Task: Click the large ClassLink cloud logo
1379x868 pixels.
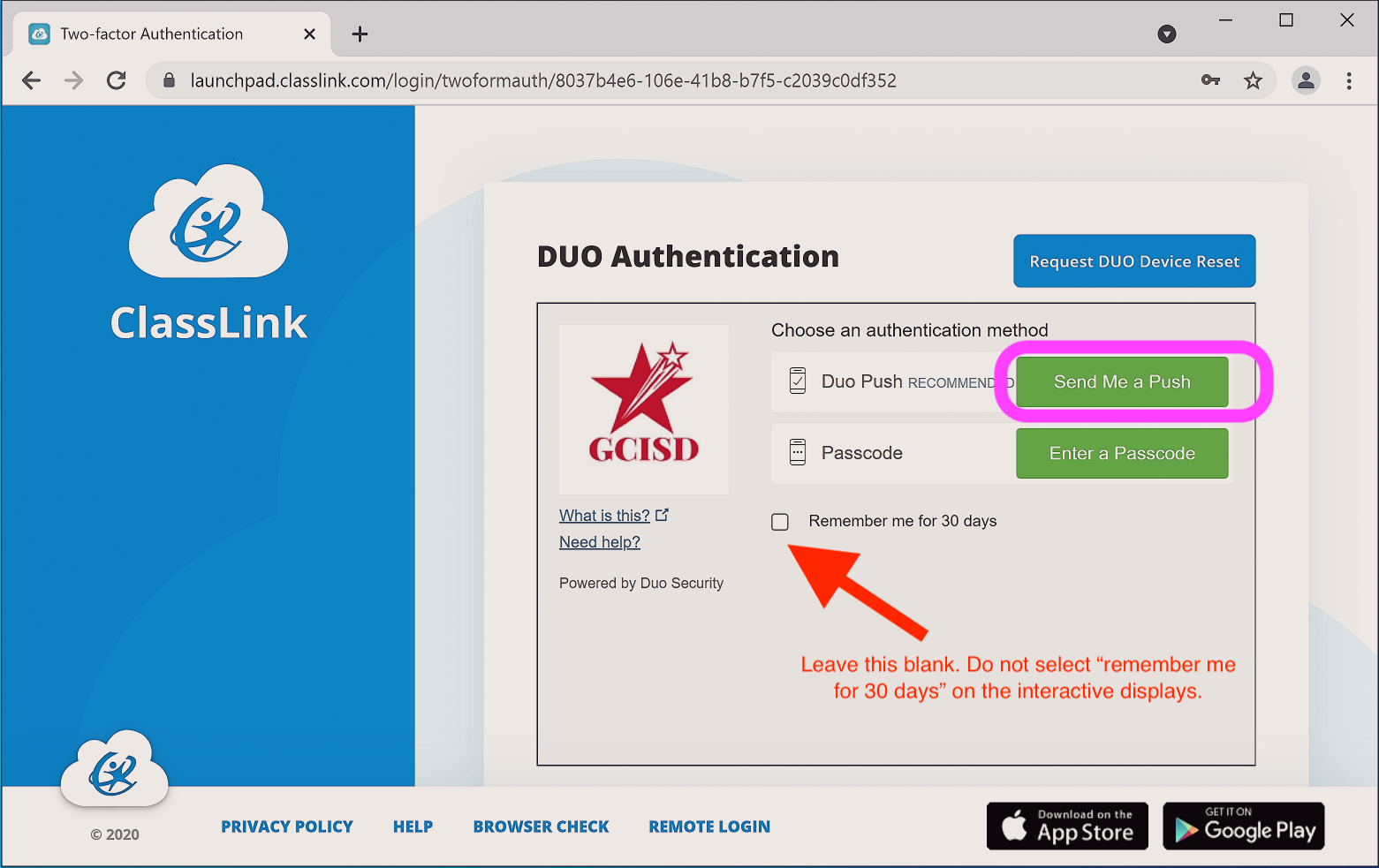Action: point(208,222)
